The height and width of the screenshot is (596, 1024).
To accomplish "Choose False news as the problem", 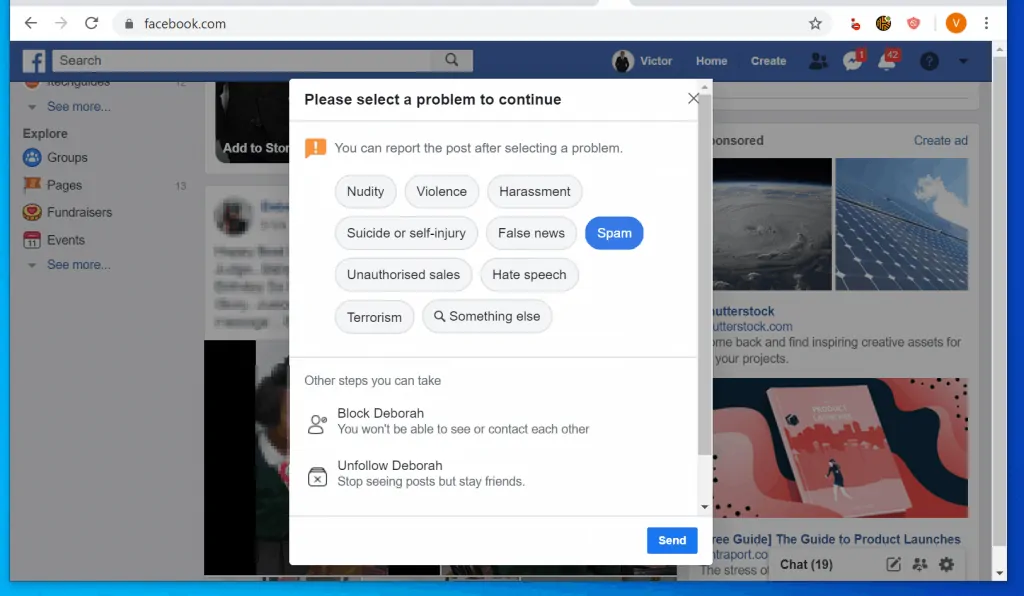I will tap(531, 233).
